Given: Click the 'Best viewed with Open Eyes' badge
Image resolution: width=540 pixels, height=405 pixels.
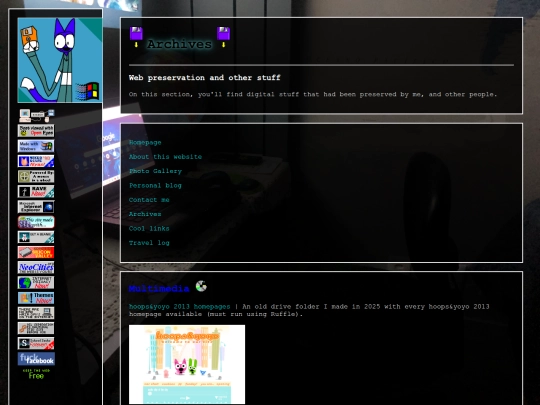Looking at the screenshot, I should click(36, 131).
